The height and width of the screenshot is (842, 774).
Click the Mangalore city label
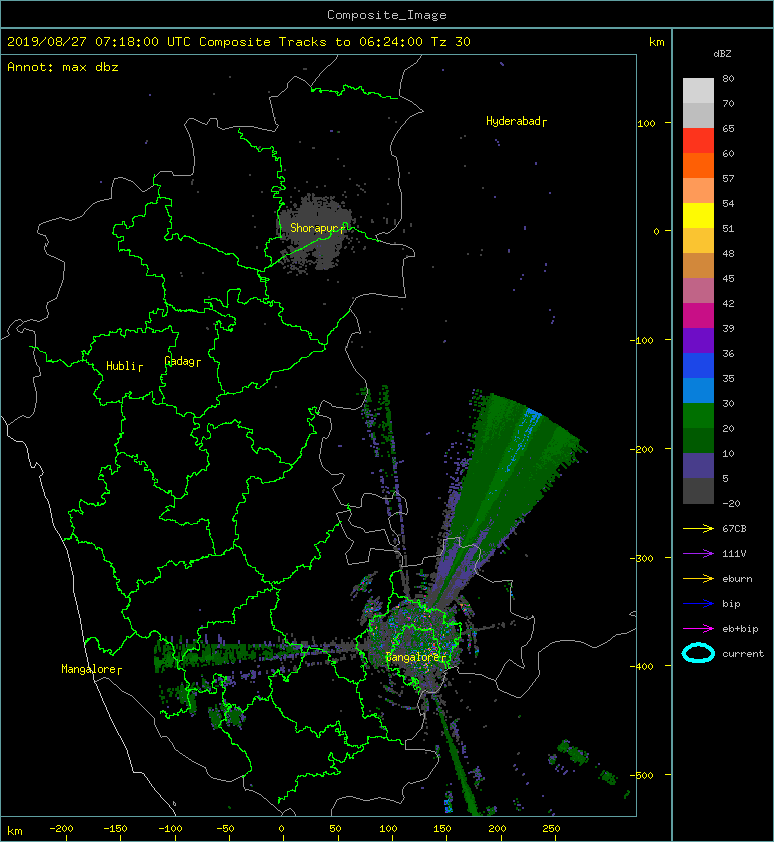tap(89, 669)
